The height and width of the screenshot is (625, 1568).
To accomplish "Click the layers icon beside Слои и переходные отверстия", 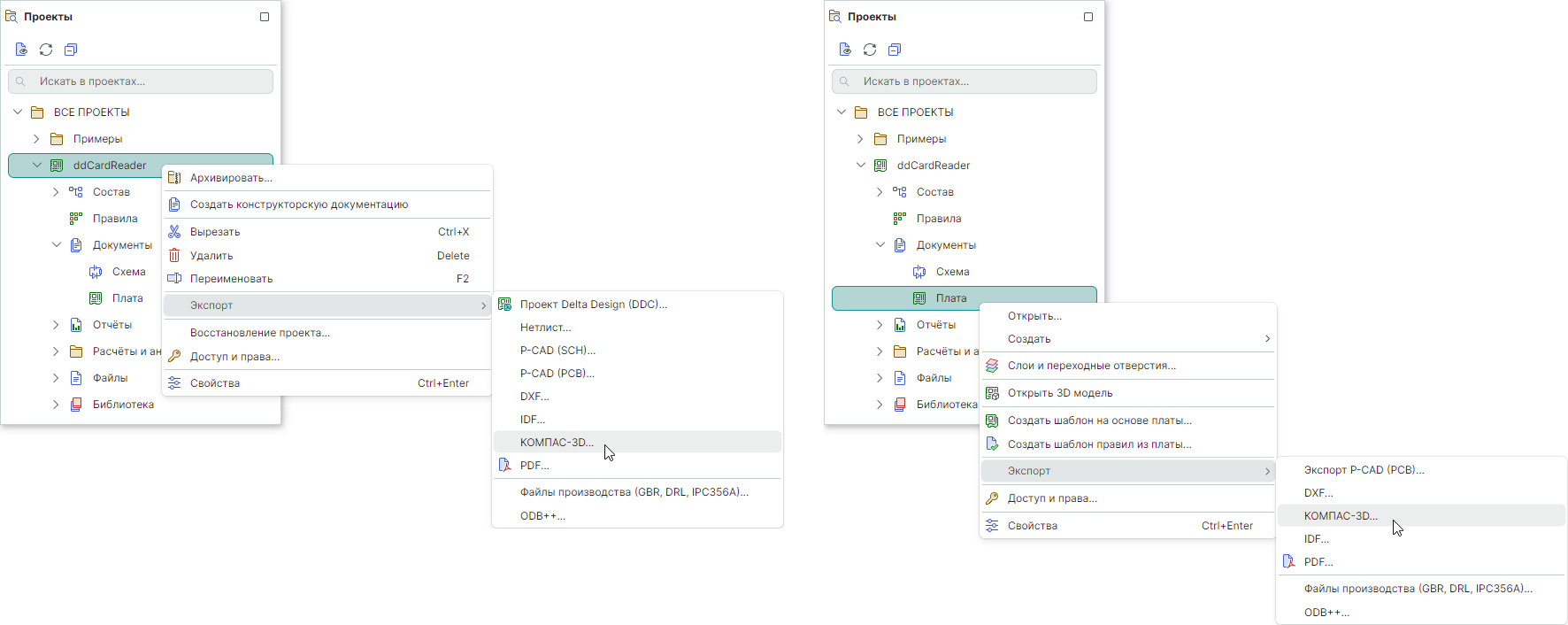I will [992, 366].
